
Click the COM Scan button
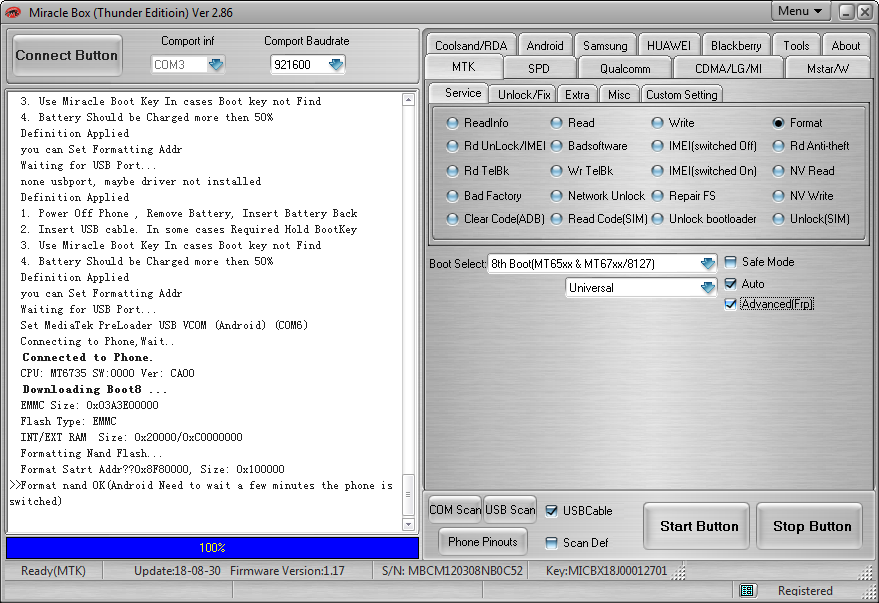455,510
